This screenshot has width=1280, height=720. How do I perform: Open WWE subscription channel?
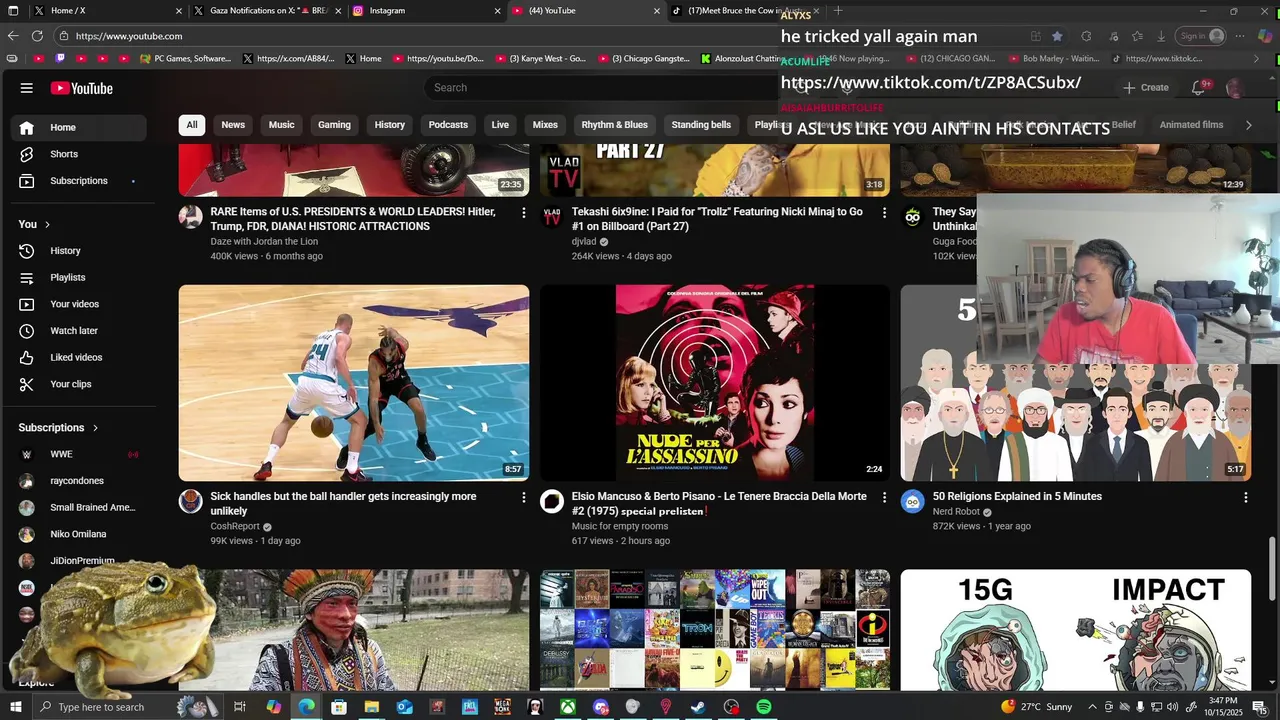(78, 454)
